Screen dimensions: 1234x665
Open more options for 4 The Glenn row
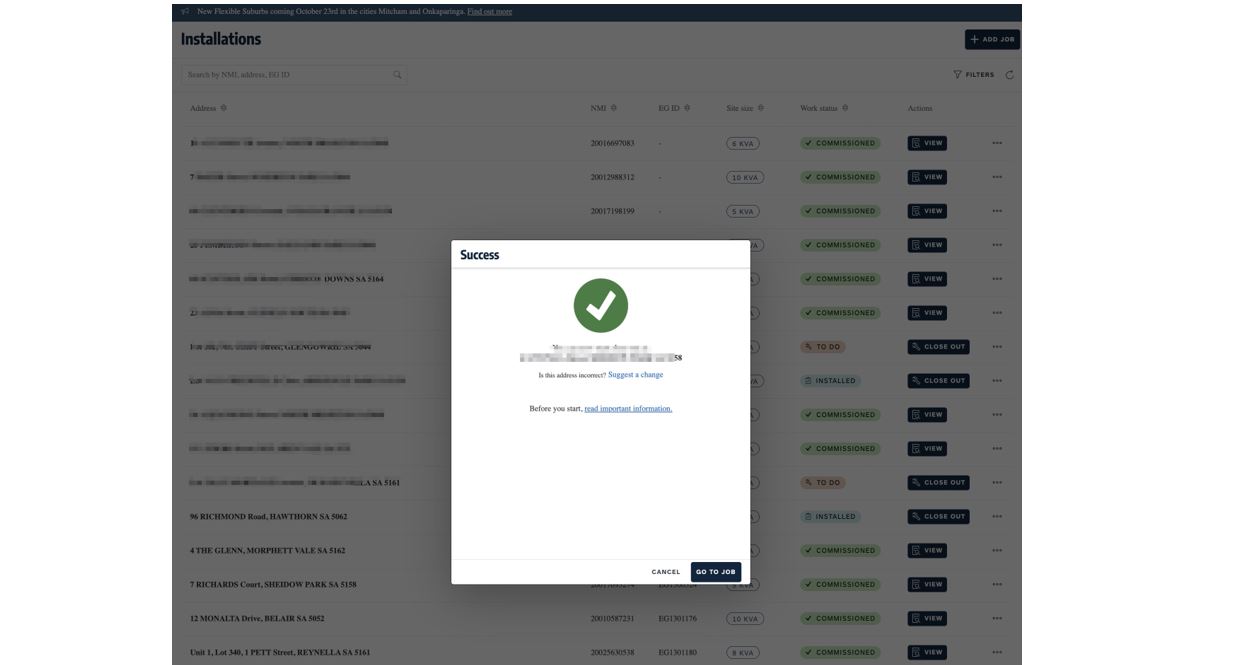[997, 551]
